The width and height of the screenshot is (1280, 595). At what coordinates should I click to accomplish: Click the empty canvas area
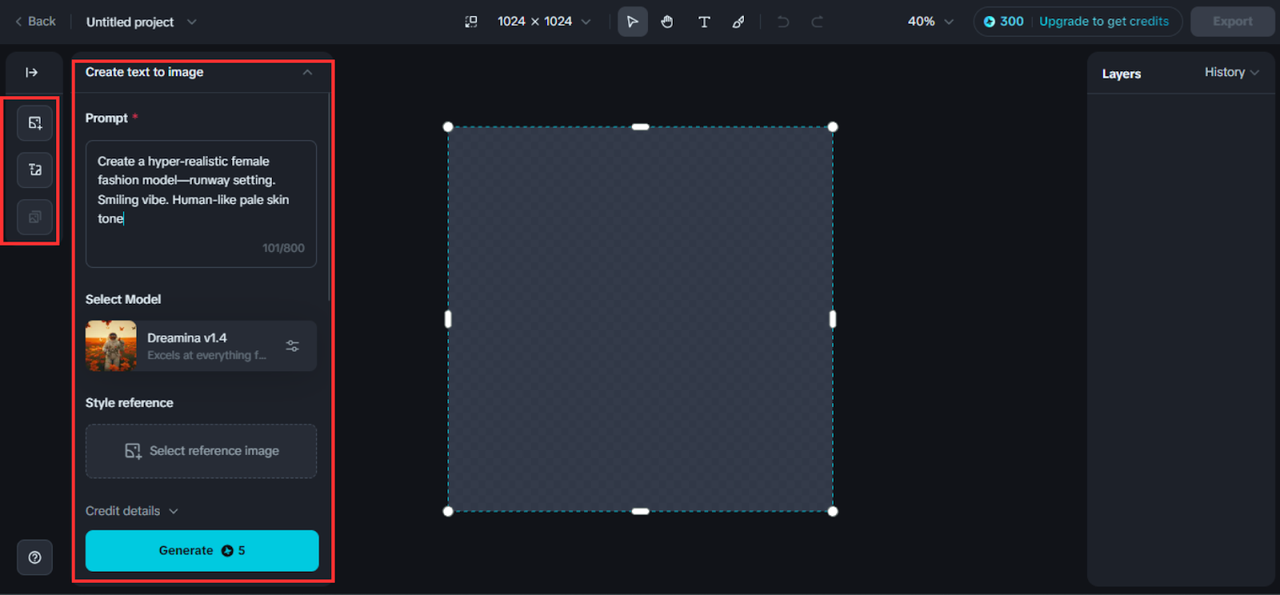(640, 319)
